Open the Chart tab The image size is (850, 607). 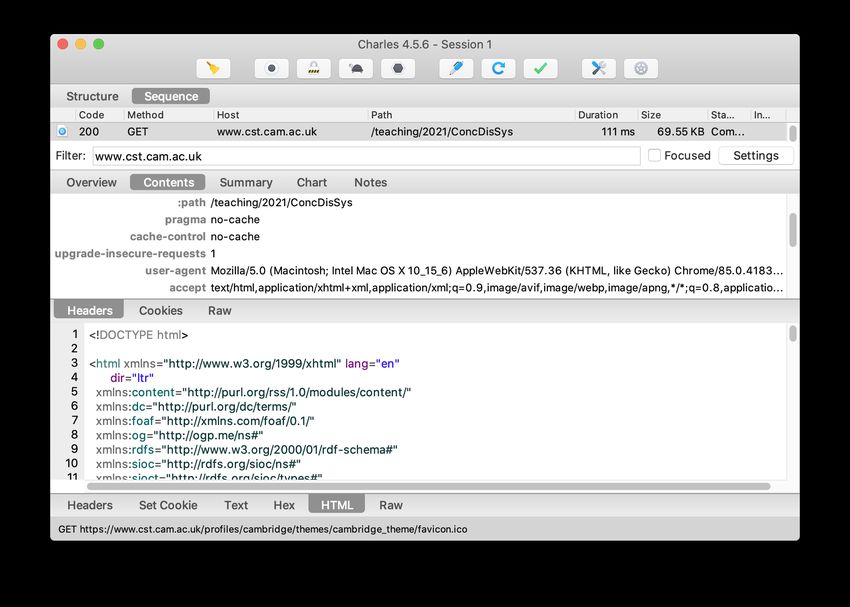(312, 183)
